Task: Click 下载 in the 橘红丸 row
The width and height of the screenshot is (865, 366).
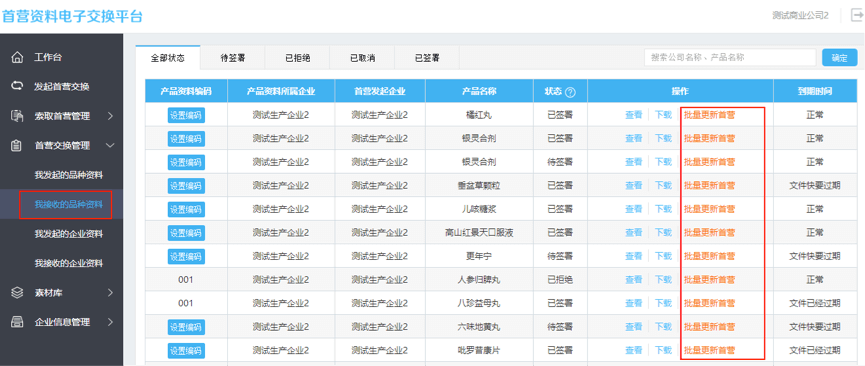Action: [x=663, y=115]
